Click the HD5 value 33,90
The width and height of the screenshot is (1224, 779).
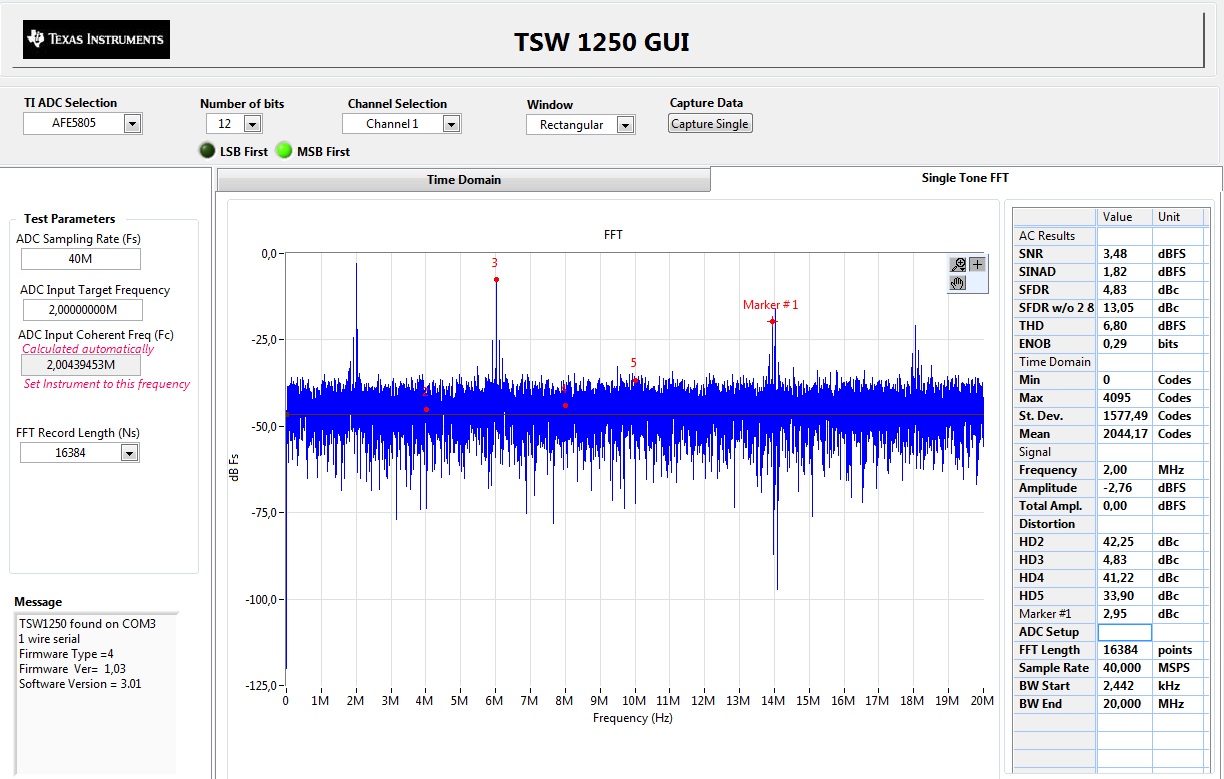click(x=1117, y=596)
